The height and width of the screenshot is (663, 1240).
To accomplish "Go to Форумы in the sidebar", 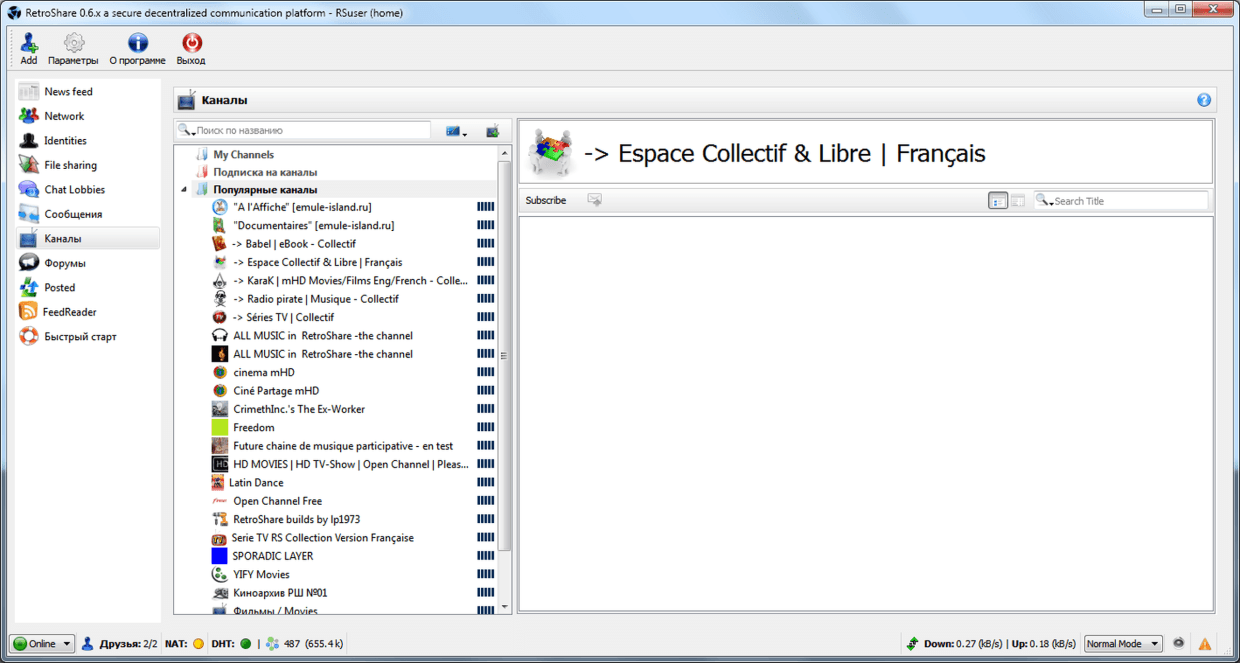I will coord(65,263).
